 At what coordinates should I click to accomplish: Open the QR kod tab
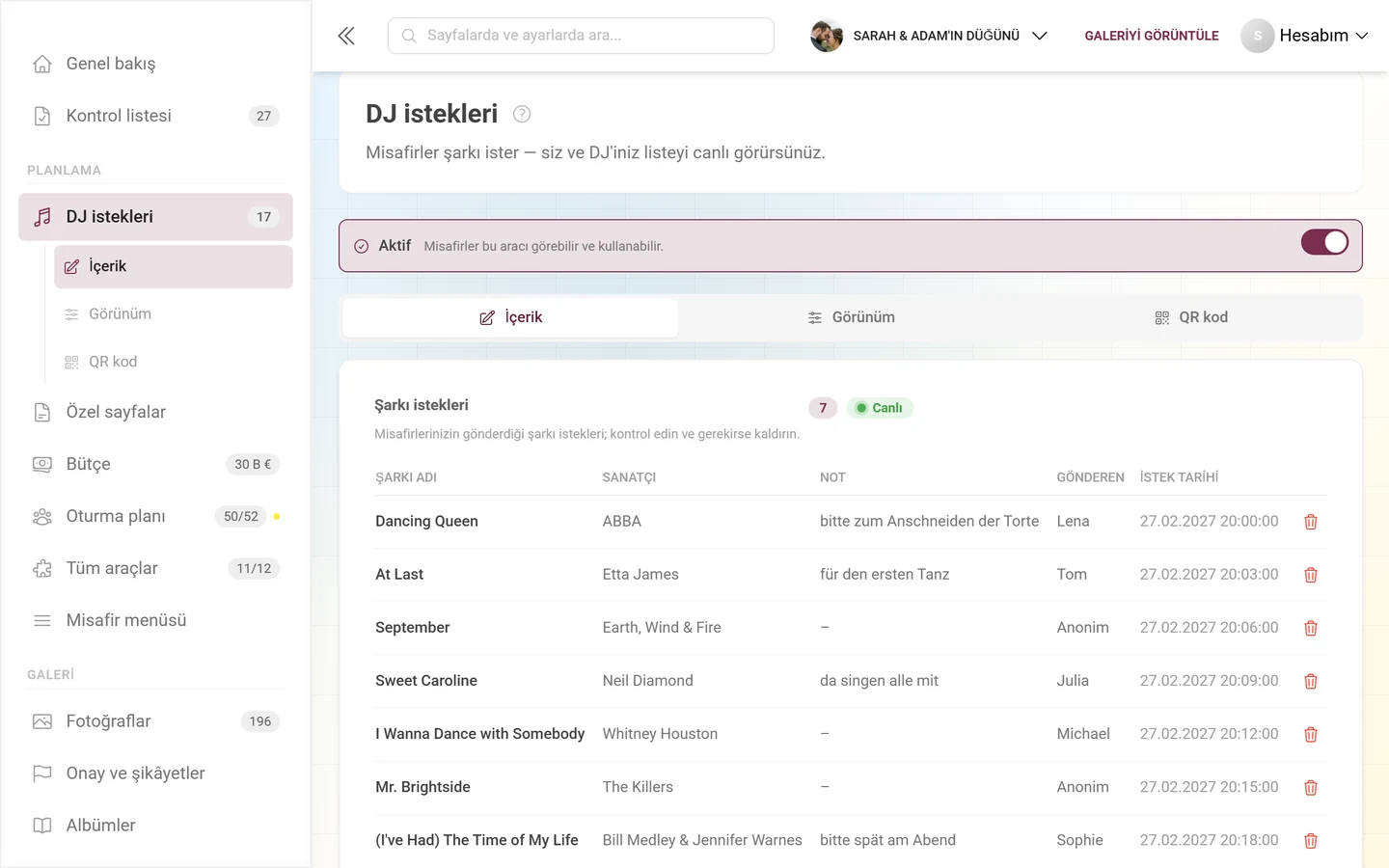[1191, 317]
